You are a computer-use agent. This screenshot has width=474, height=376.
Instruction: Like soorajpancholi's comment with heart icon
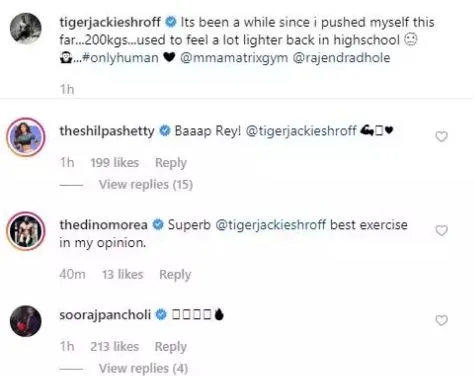[x=441, y=320]
